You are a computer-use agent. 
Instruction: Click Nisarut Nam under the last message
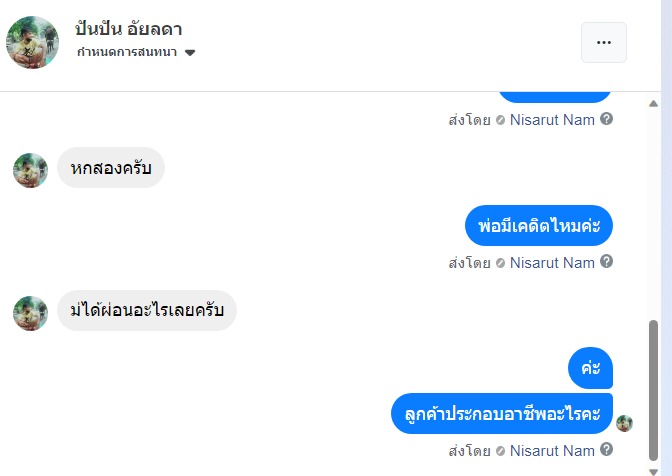(552, 451)
